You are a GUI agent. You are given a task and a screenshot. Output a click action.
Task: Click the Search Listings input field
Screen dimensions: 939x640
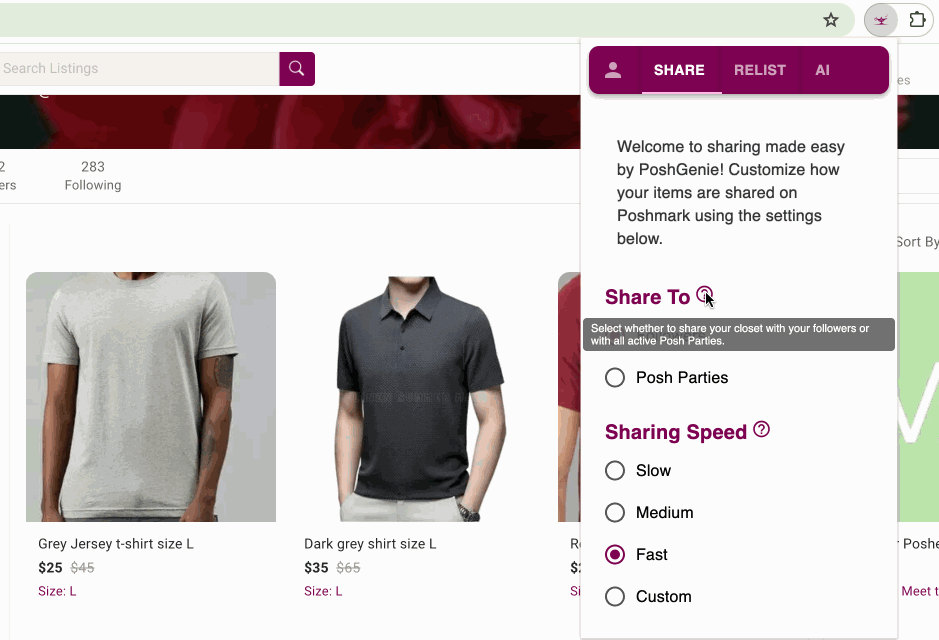(x=138, y=69)
